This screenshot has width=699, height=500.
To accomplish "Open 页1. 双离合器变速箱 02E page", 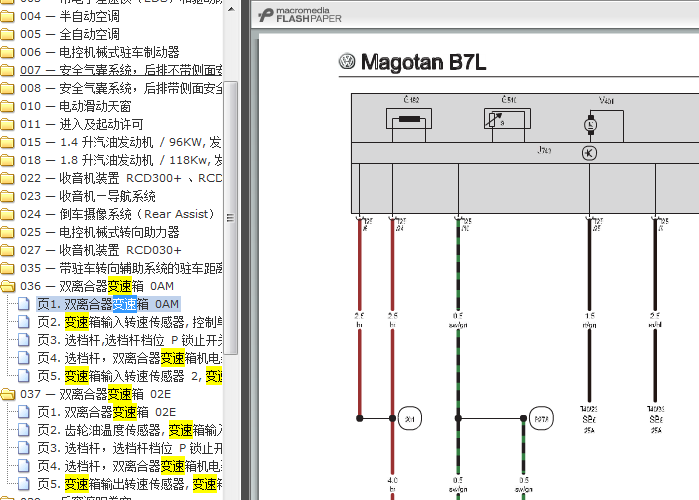I will [107, 412].
